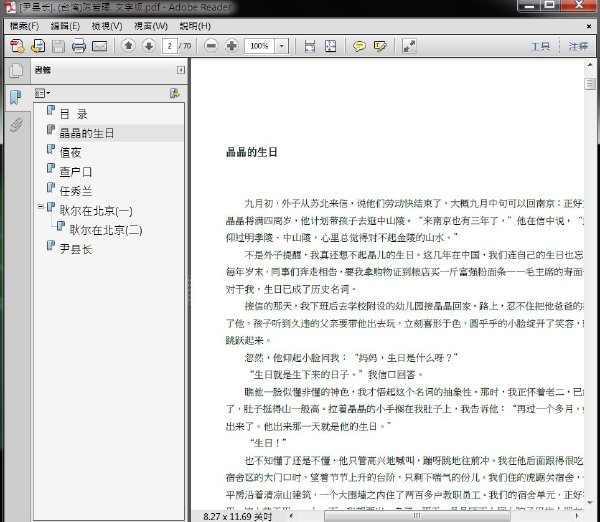Open the 說明(H) menu
Screen dimensions: 600x522
click(195, 26)
